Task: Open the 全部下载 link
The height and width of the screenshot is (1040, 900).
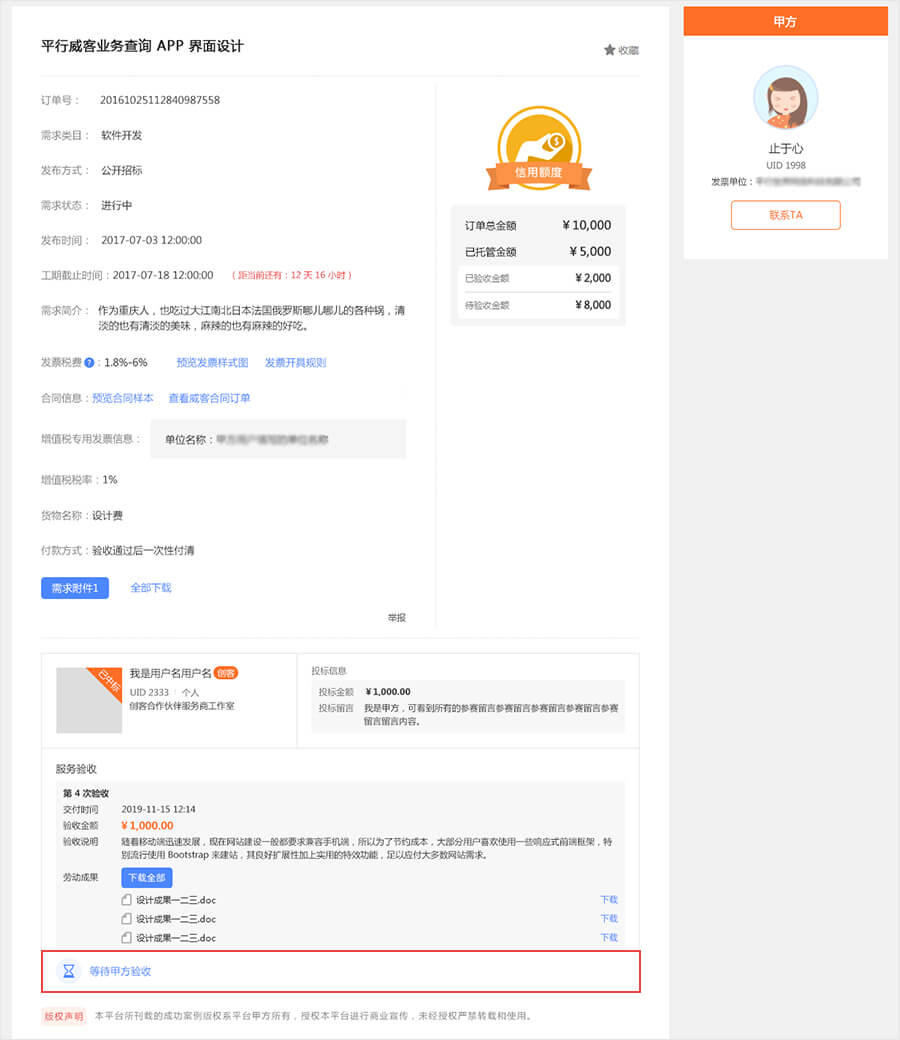Action: [151, 588]
